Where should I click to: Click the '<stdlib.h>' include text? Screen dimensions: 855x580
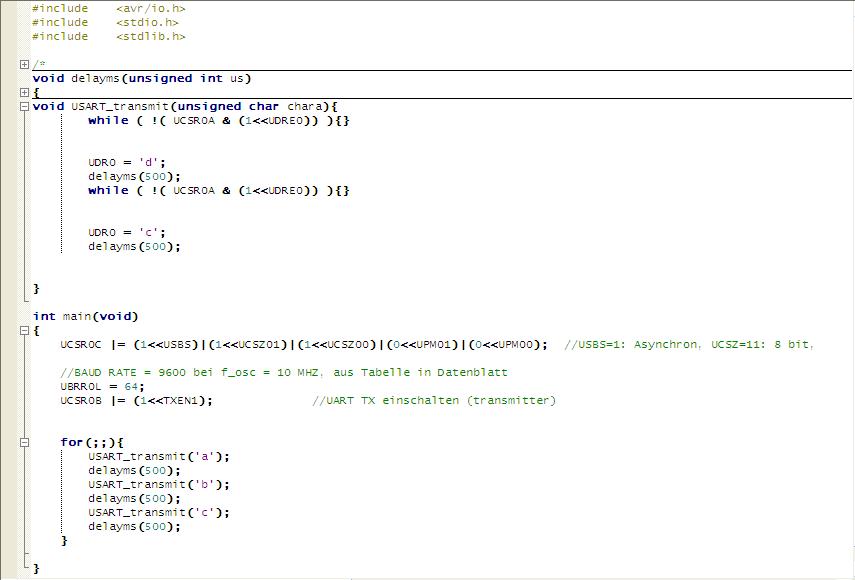pos(151,37)
